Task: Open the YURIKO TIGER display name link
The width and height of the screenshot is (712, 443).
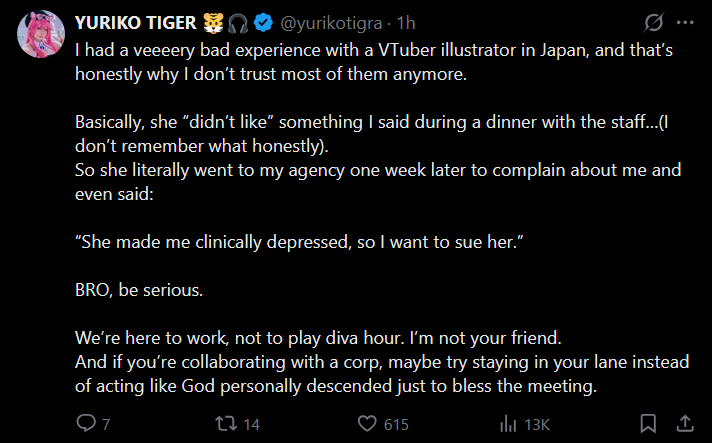Action: point(138,21)
